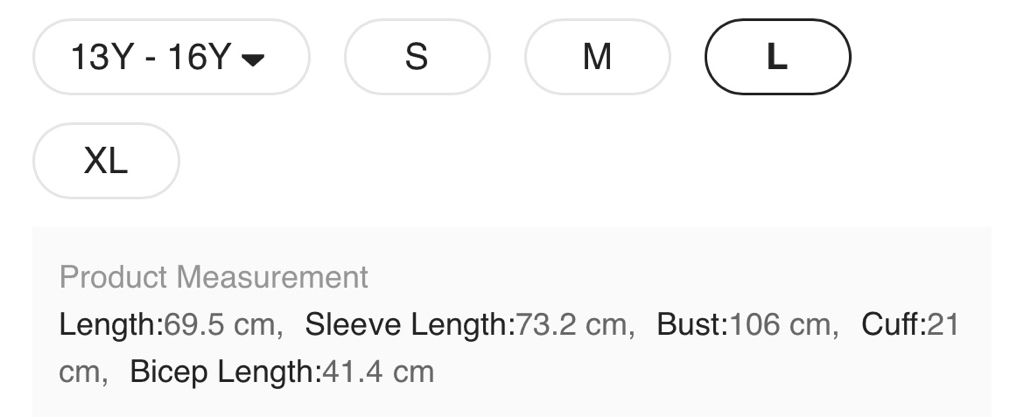Click the Product Measurement heading
Viewport: 1024px width, 417px height.
[213, 277]
